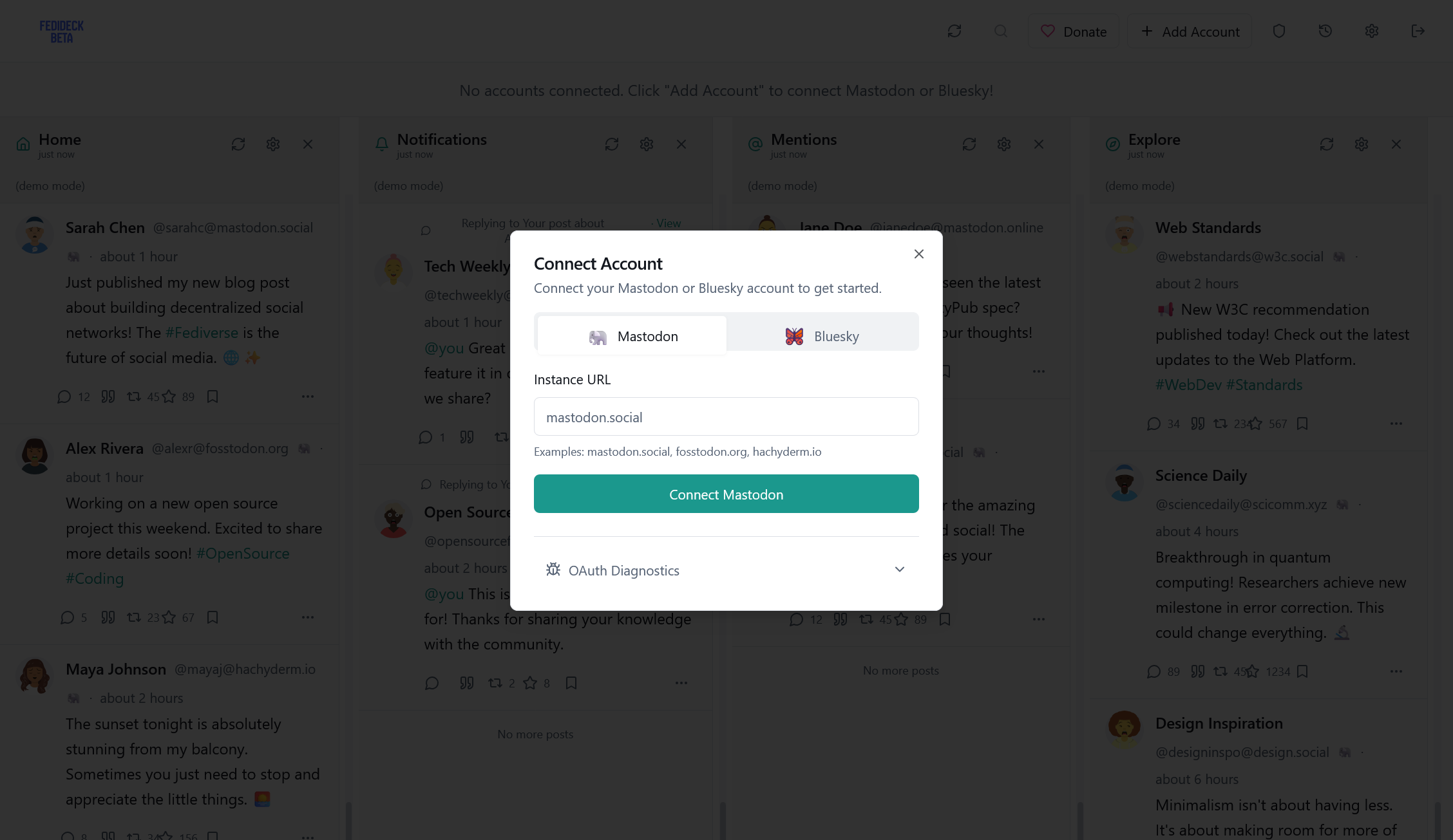Open search from the header magnifier icon

point(1001,31)
